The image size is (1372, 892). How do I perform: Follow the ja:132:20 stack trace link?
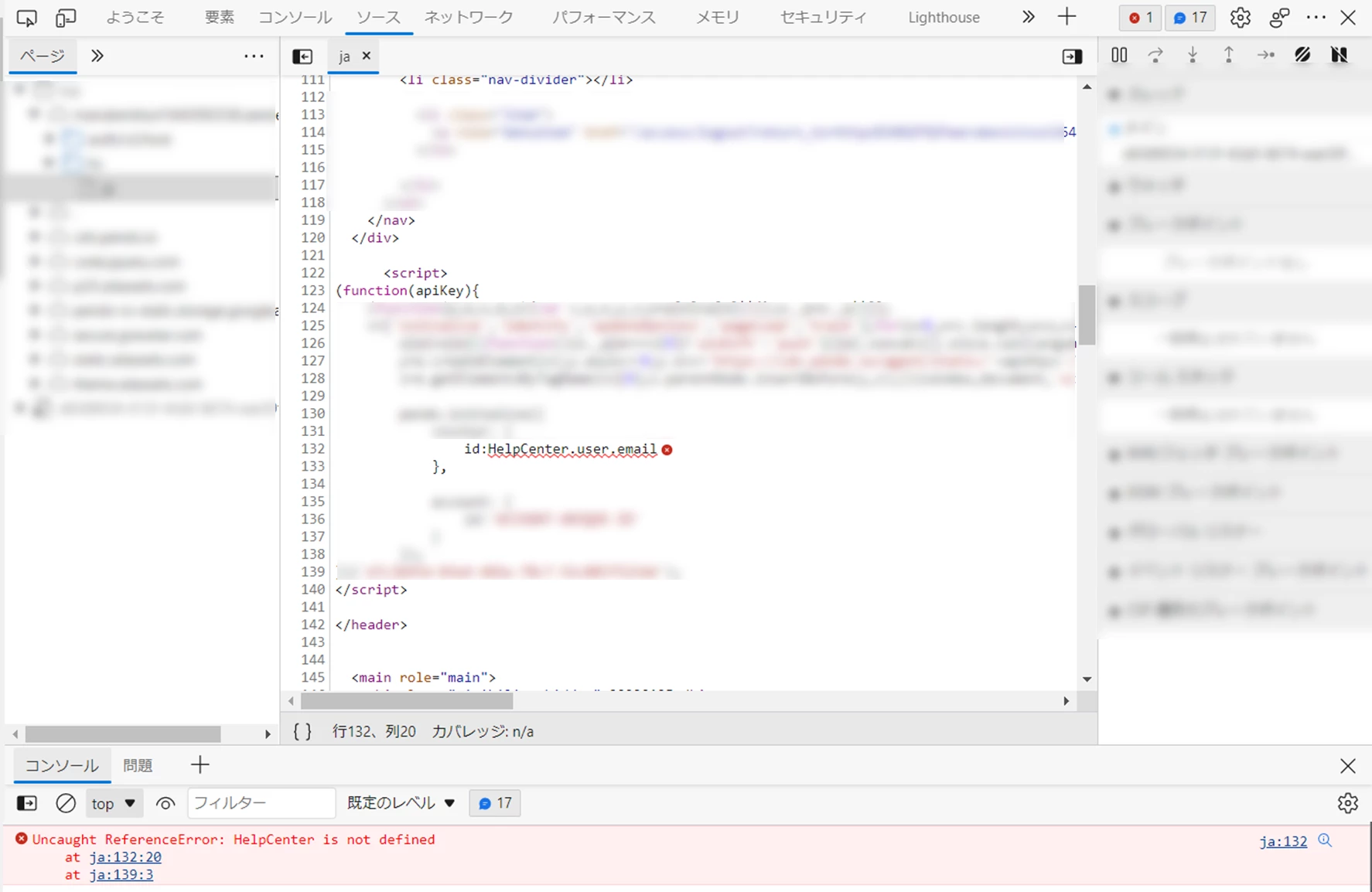[x=125, y=857]
